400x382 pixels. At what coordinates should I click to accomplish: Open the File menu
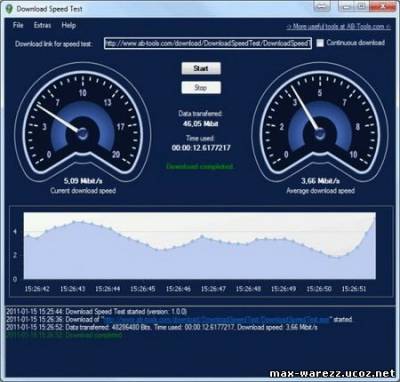[18, 25]
